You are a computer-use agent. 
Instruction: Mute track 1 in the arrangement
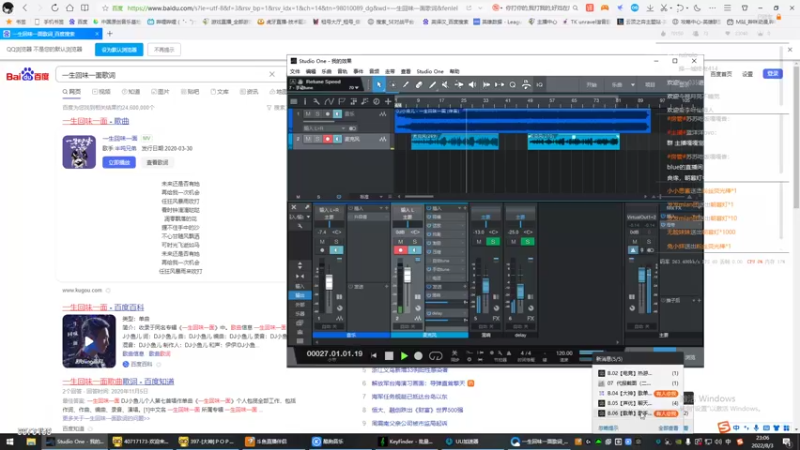[x=308, y=114]
